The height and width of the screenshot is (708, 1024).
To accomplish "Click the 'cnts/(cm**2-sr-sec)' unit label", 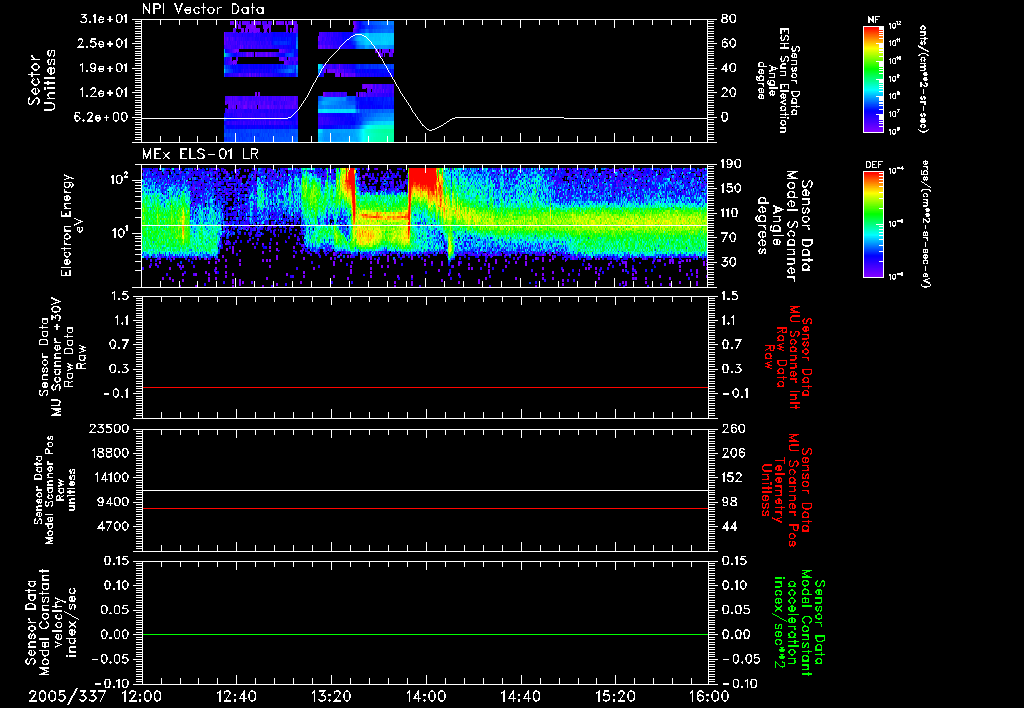I will click(923, 78).
